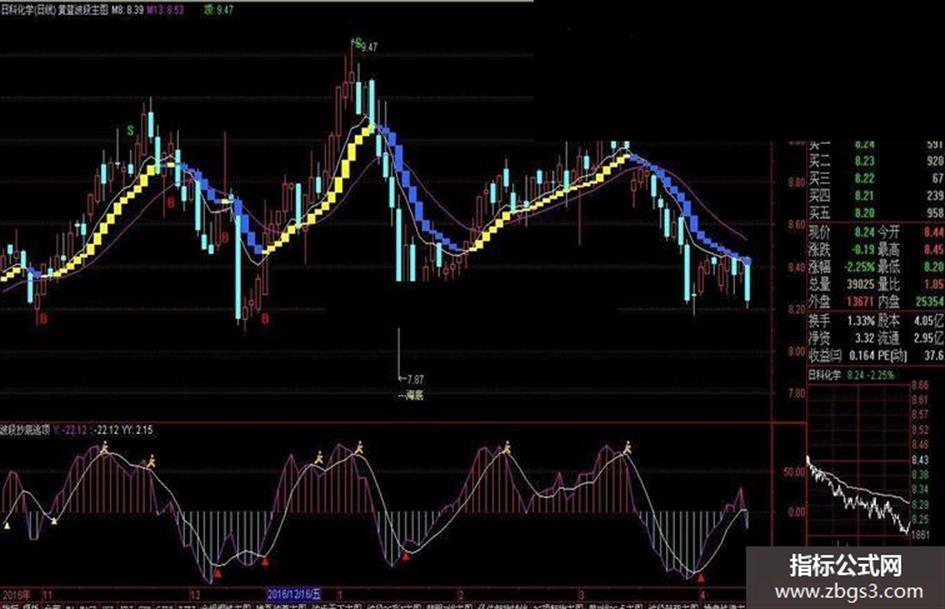Viewport: 945px width, 609px height.
Task: Click the 净资 value 3.32
Action: click(x=864, y=338)
